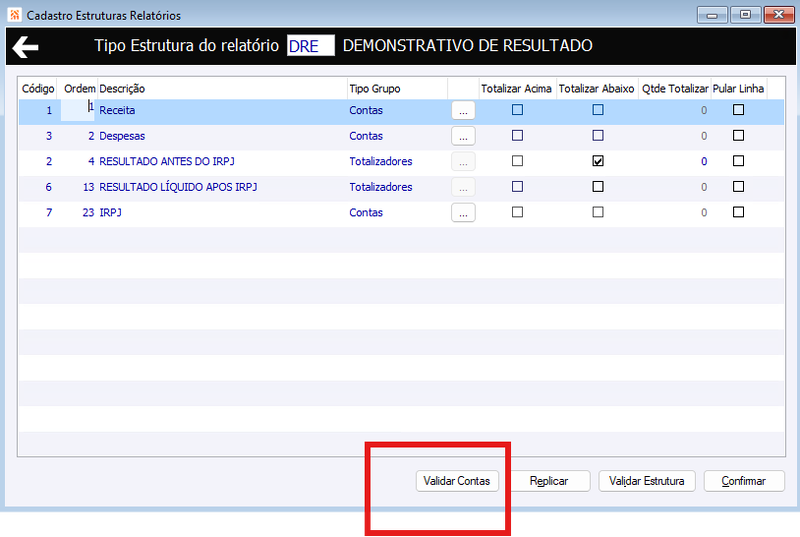Viewport: 800px width, 537px height.
Task: Select the IRPJ description cell
Action: coord(222,213)
